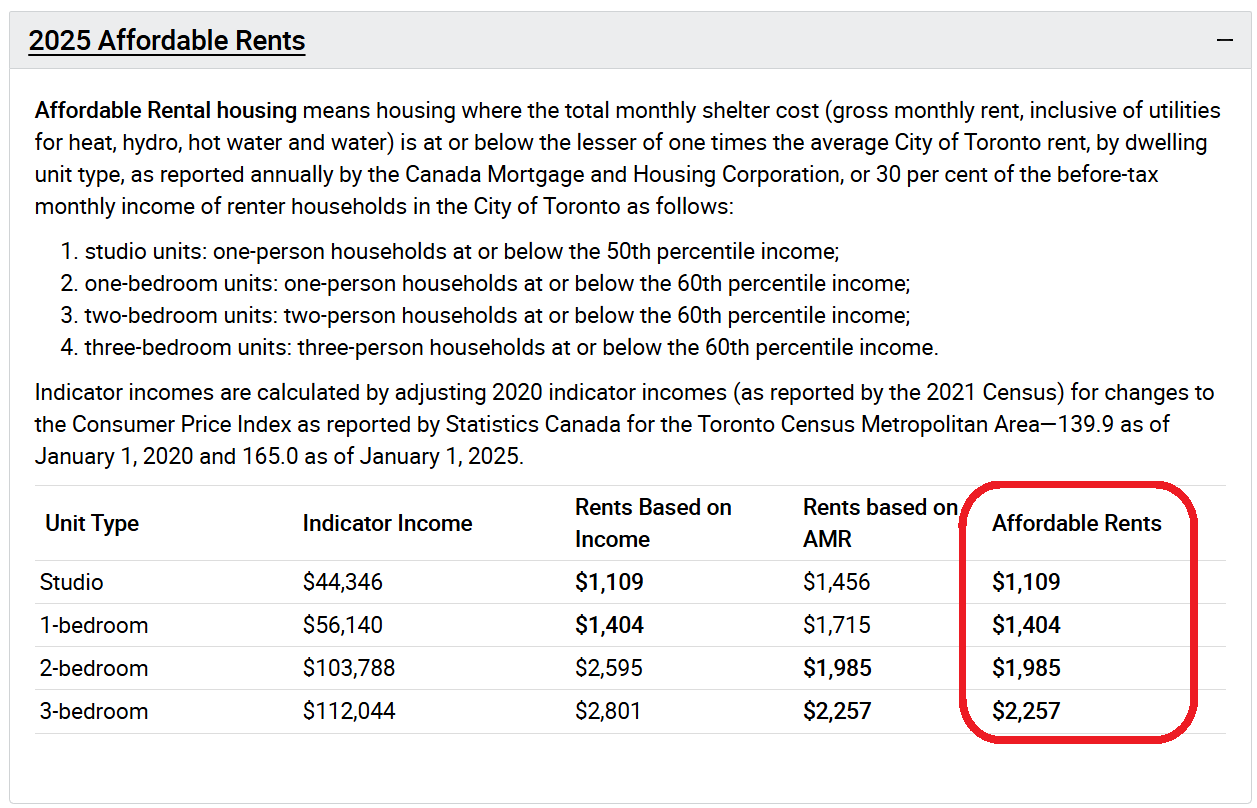Click the $1,456 AMR rent for Studio
Screen dimensions: 1257x808
tap(836, 582)
